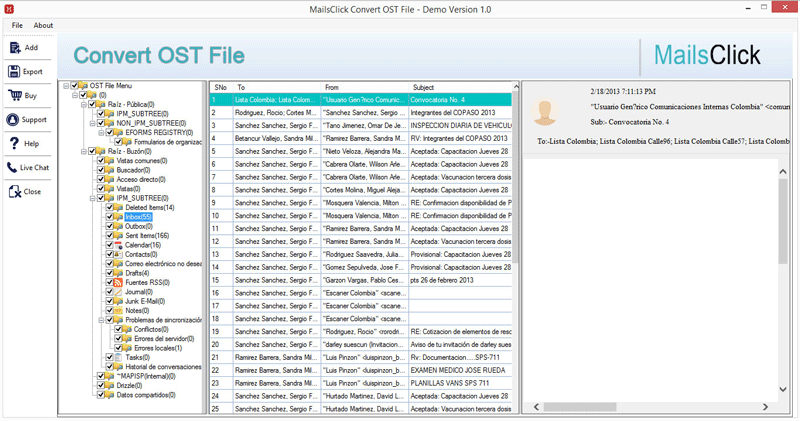Sort by the To column header
The image size is (800, 421).
coord(277,87)
